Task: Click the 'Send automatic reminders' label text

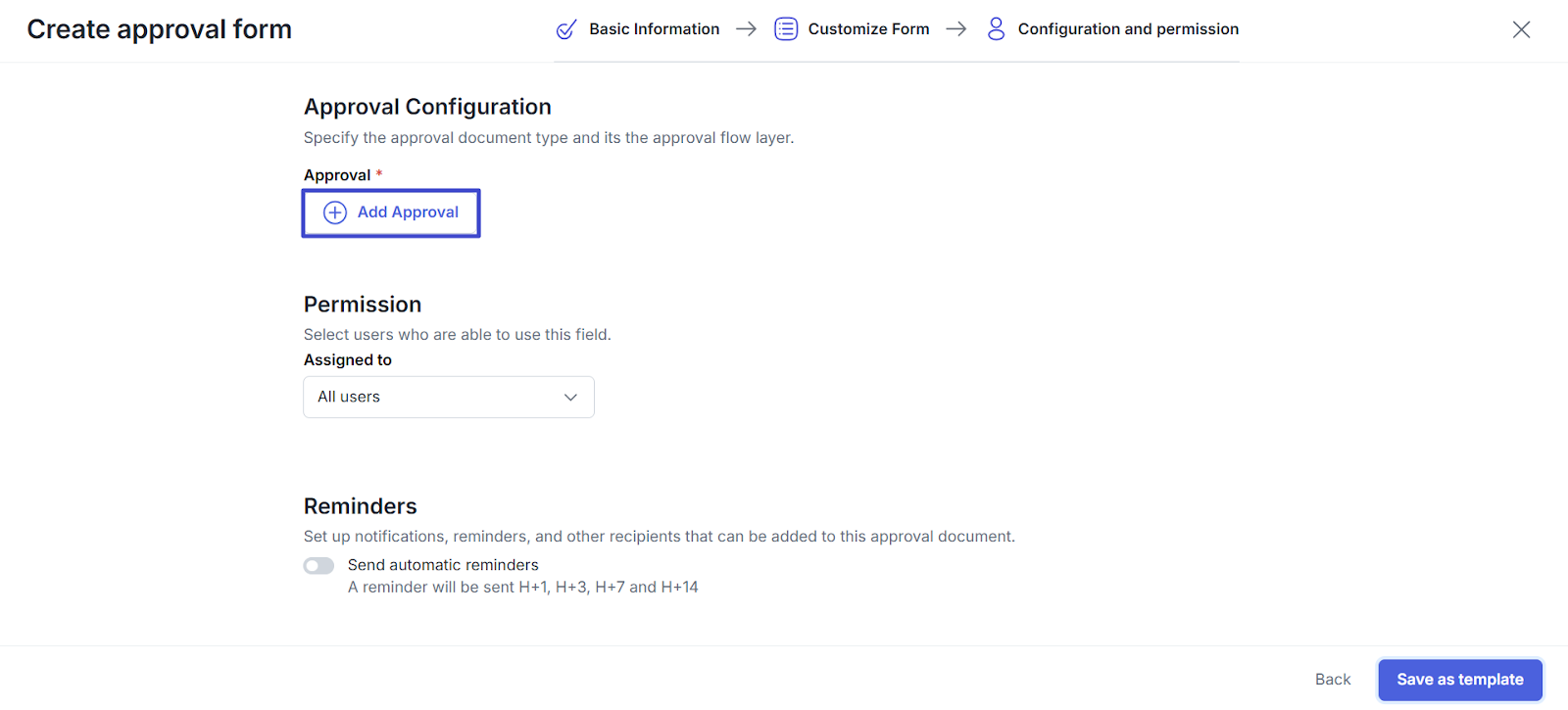Action: click(443, 565)
